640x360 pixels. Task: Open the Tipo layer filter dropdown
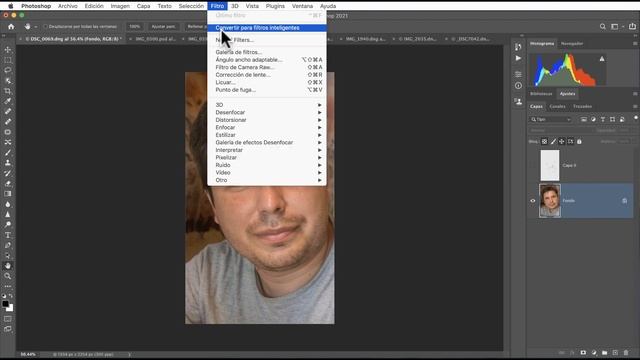[x=551, y=119]
